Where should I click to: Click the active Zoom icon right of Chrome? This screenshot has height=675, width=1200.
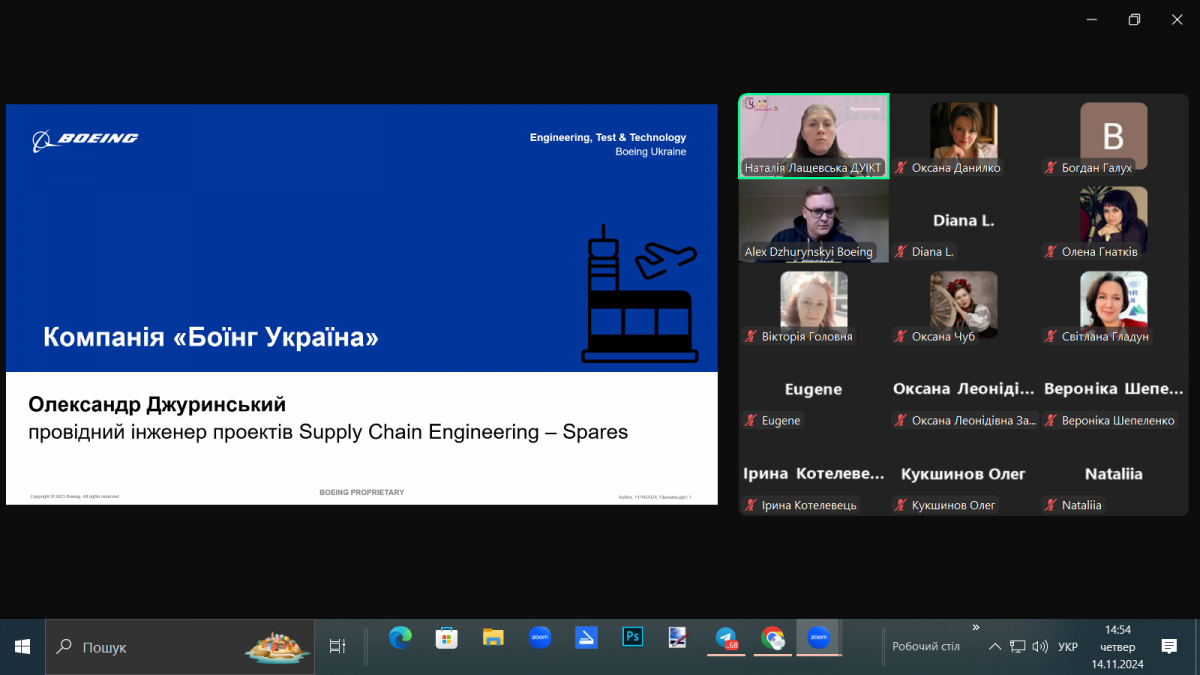point(818,638)
